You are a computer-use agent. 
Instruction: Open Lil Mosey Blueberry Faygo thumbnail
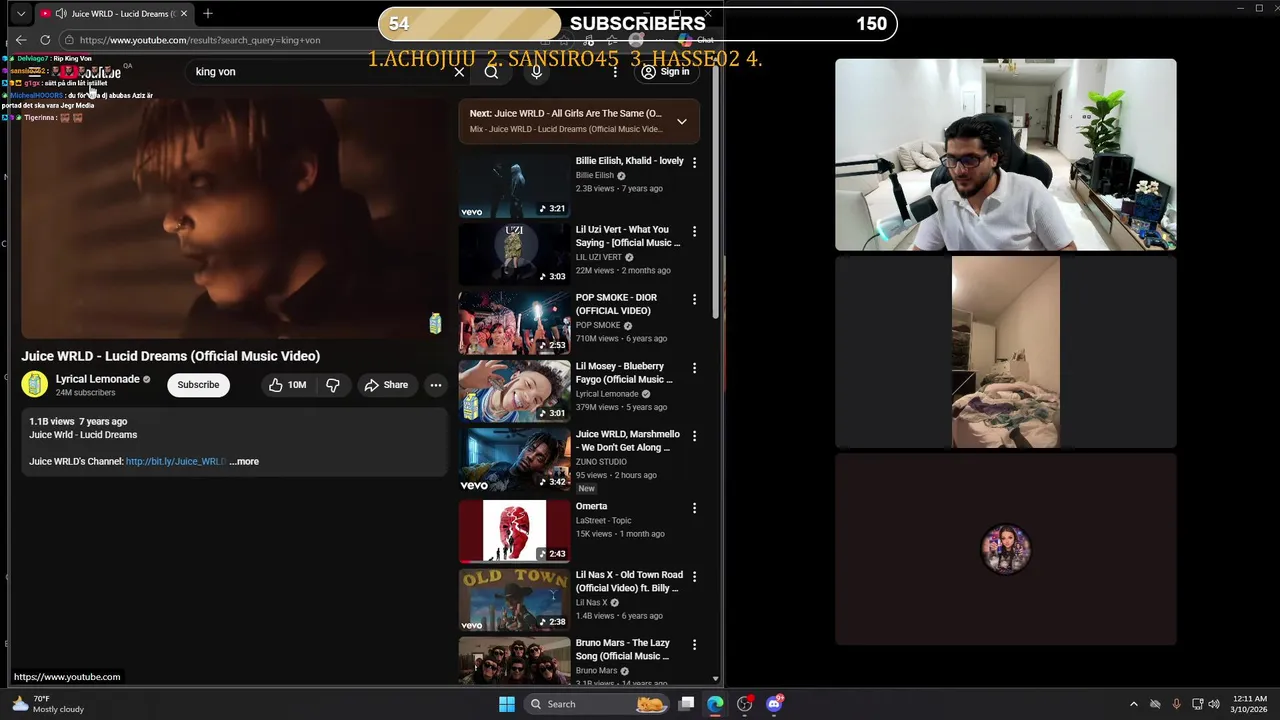point(514,391)
